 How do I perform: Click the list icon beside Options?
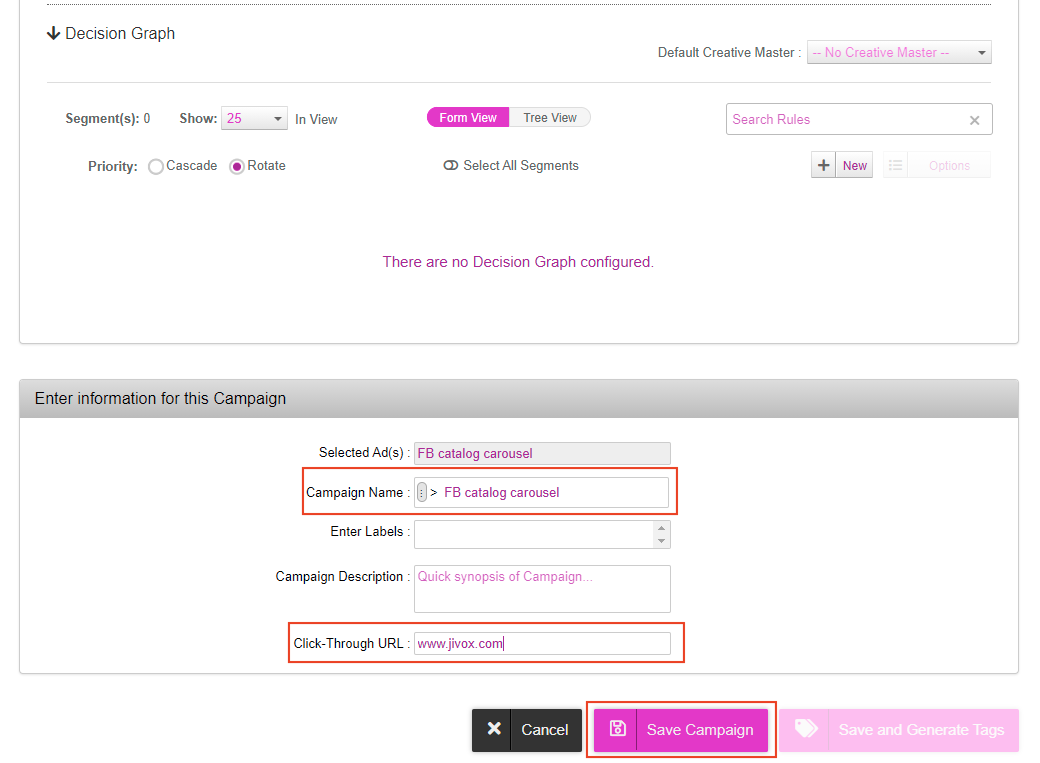point(895,165)
